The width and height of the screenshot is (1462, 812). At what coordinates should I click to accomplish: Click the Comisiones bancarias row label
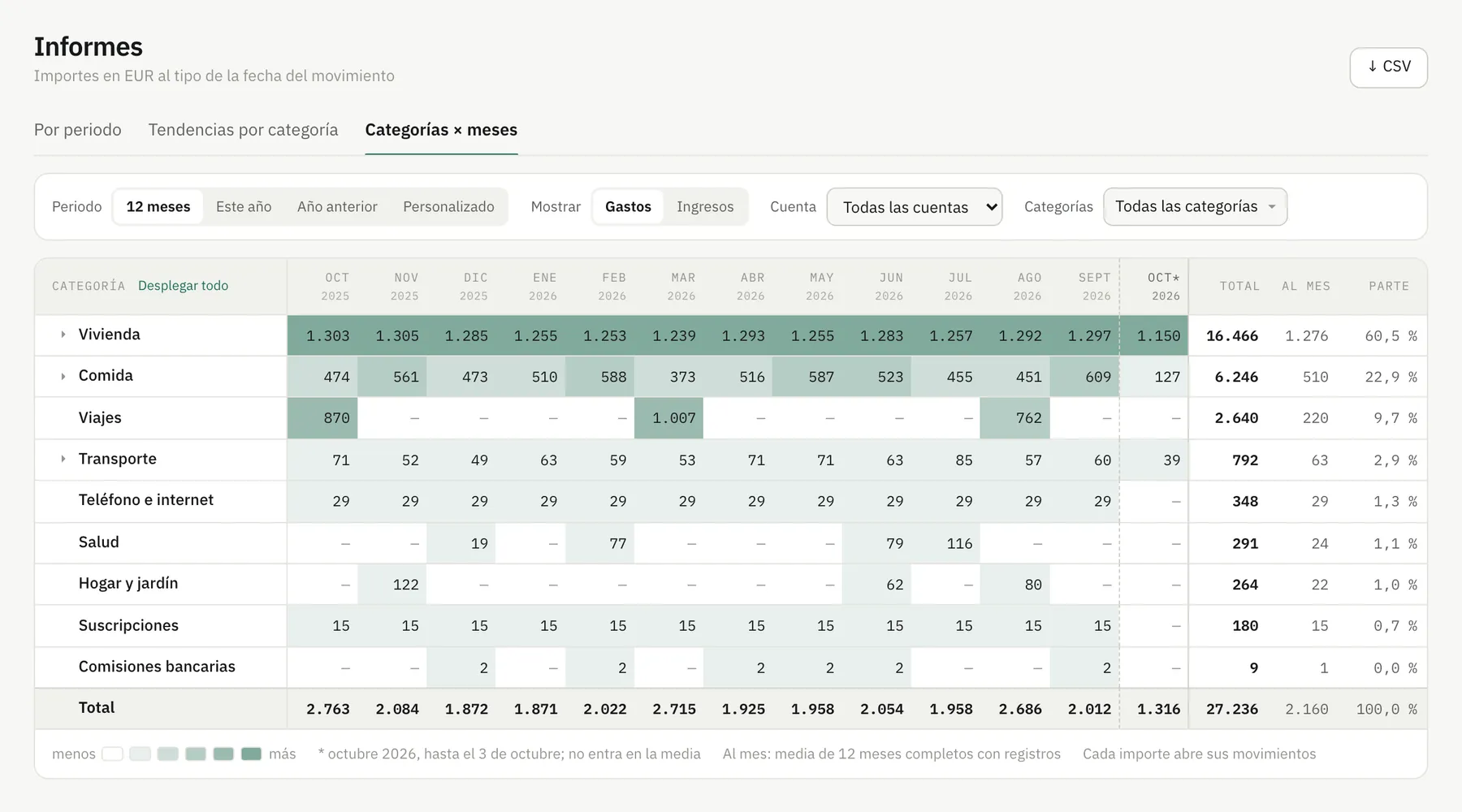pyautogui.click(x=157, y=667)
